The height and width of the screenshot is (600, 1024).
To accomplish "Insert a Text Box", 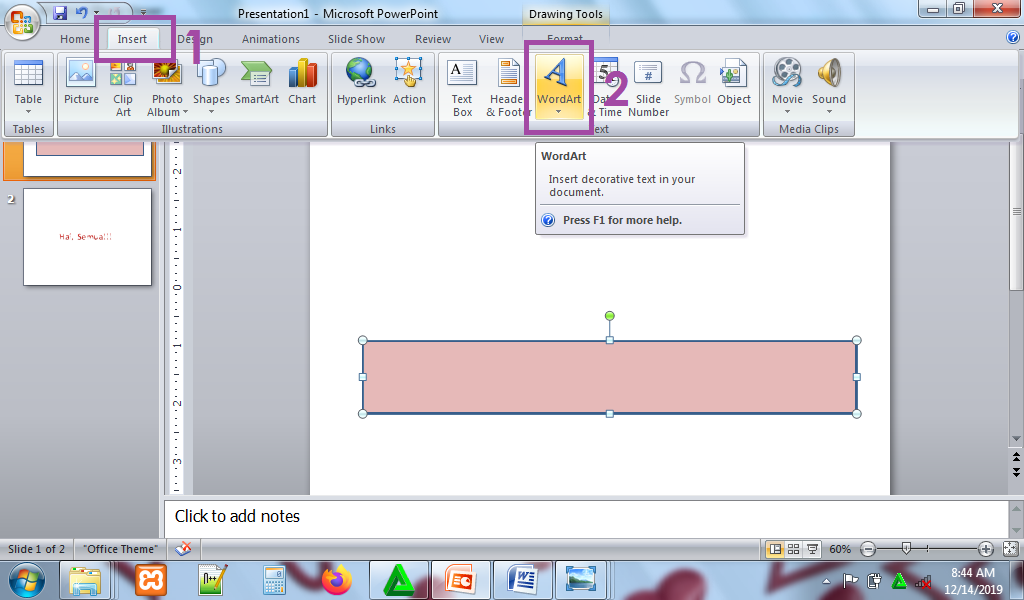I will tap(462, 87).
